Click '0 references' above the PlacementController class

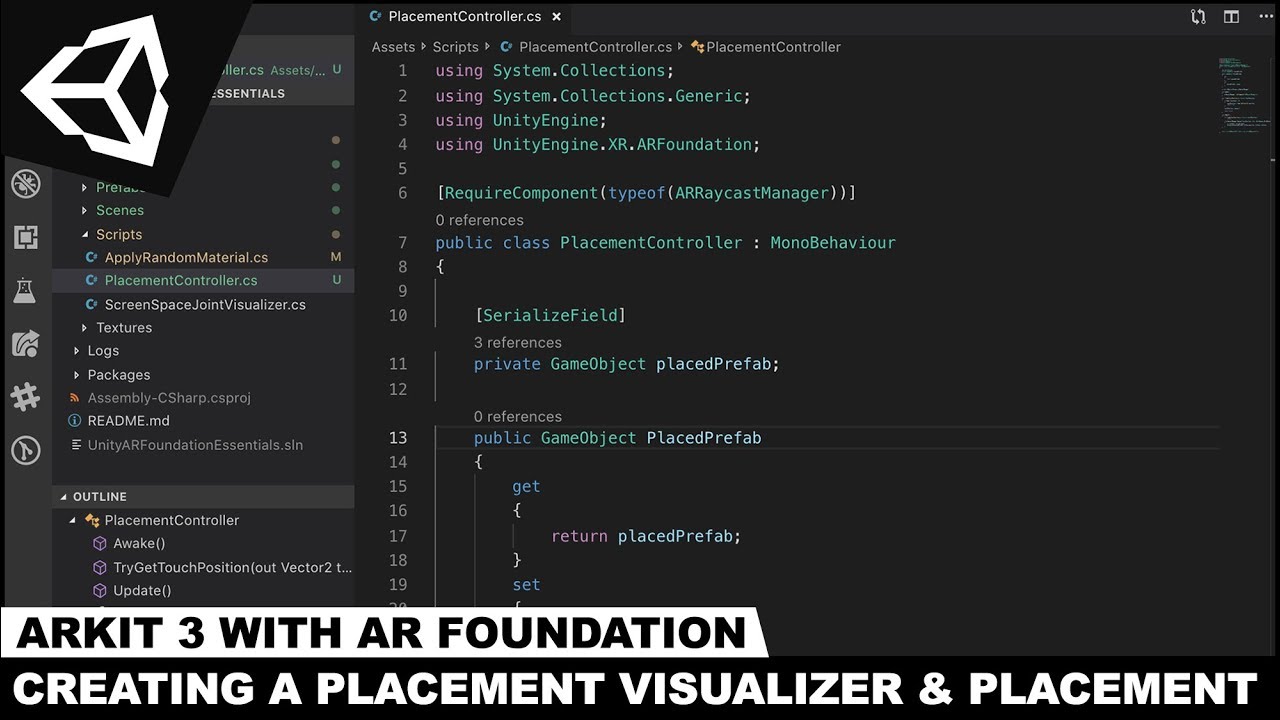pyautogui.click(x=479, y=220)
